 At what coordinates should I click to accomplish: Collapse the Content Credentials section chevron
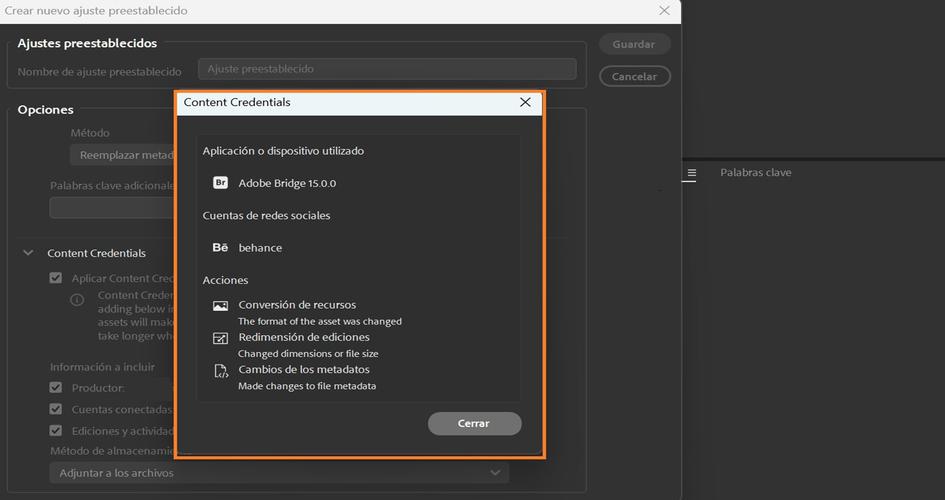point(28,253)
